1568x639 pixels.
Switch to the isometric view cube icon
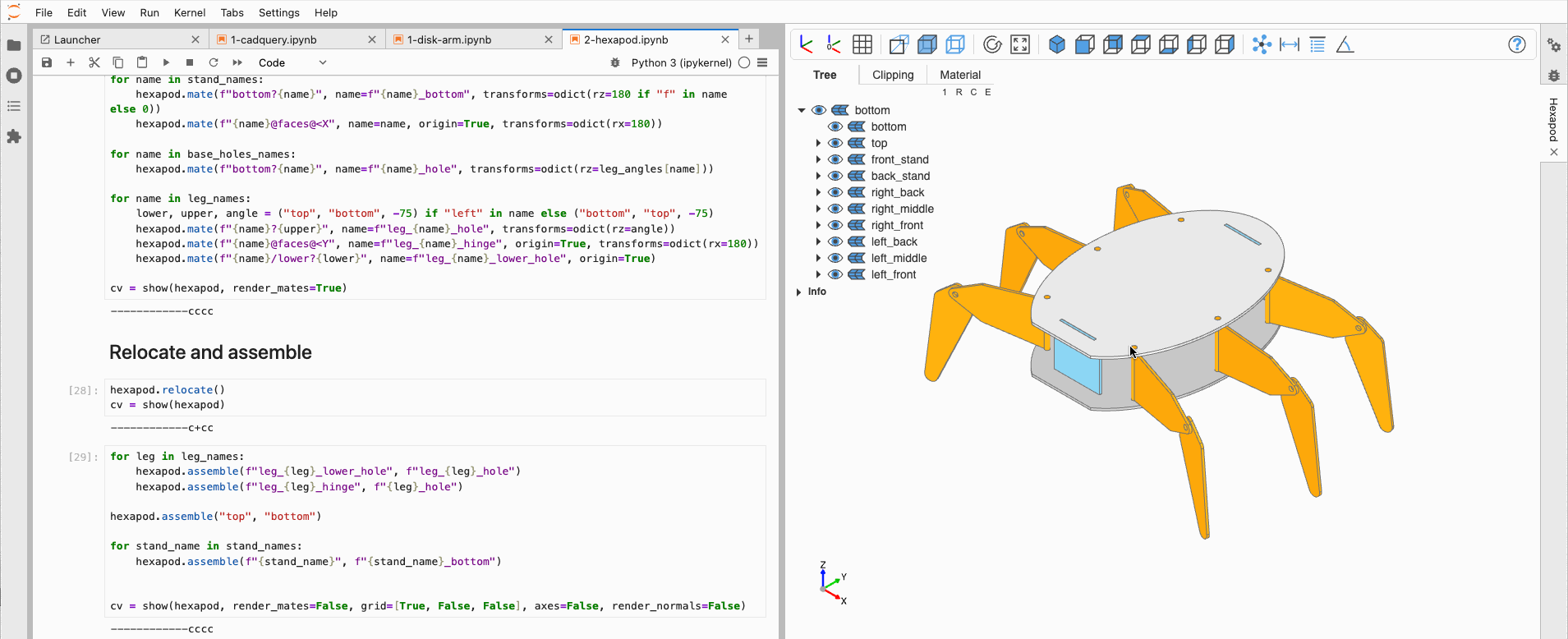pyautogui.click(x=1057, y=44)
